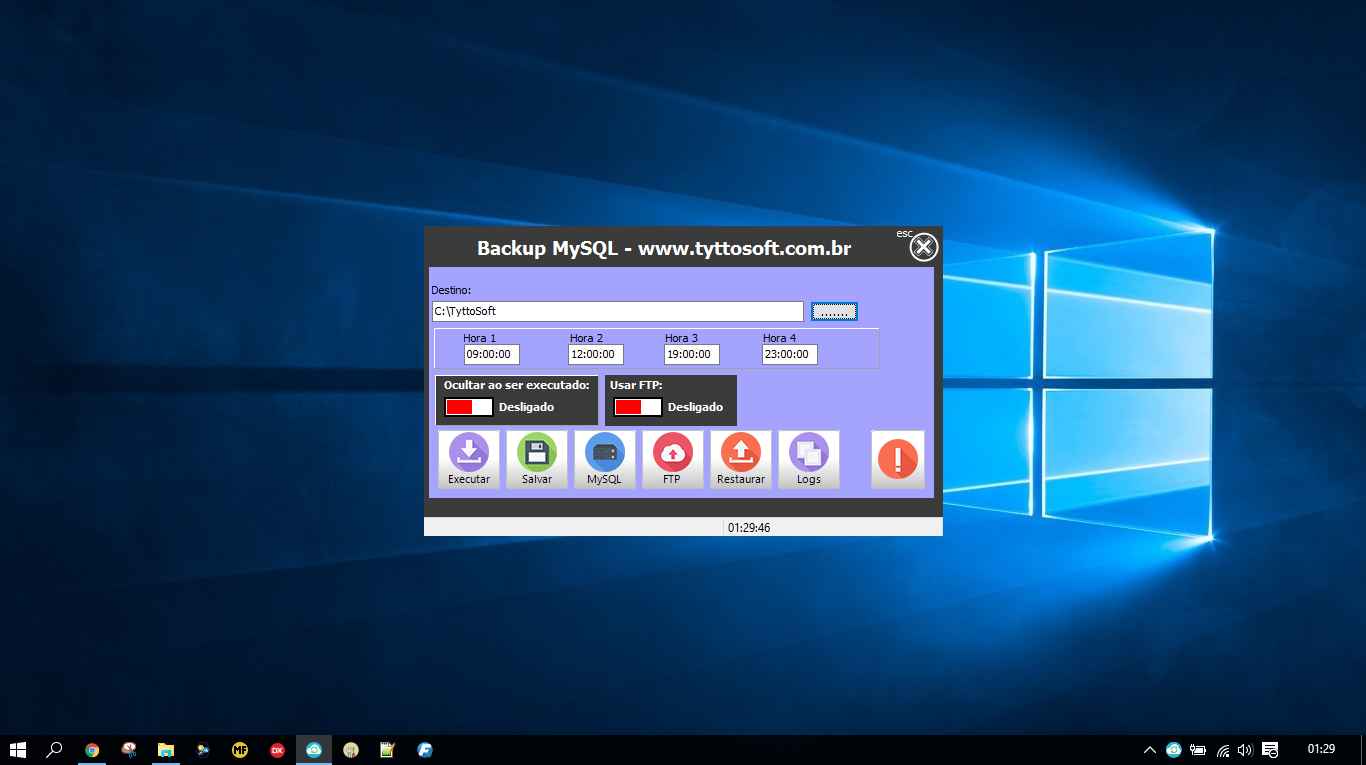Toggle the 'Ocultar ao ser executado' switch

pos(469,407)
